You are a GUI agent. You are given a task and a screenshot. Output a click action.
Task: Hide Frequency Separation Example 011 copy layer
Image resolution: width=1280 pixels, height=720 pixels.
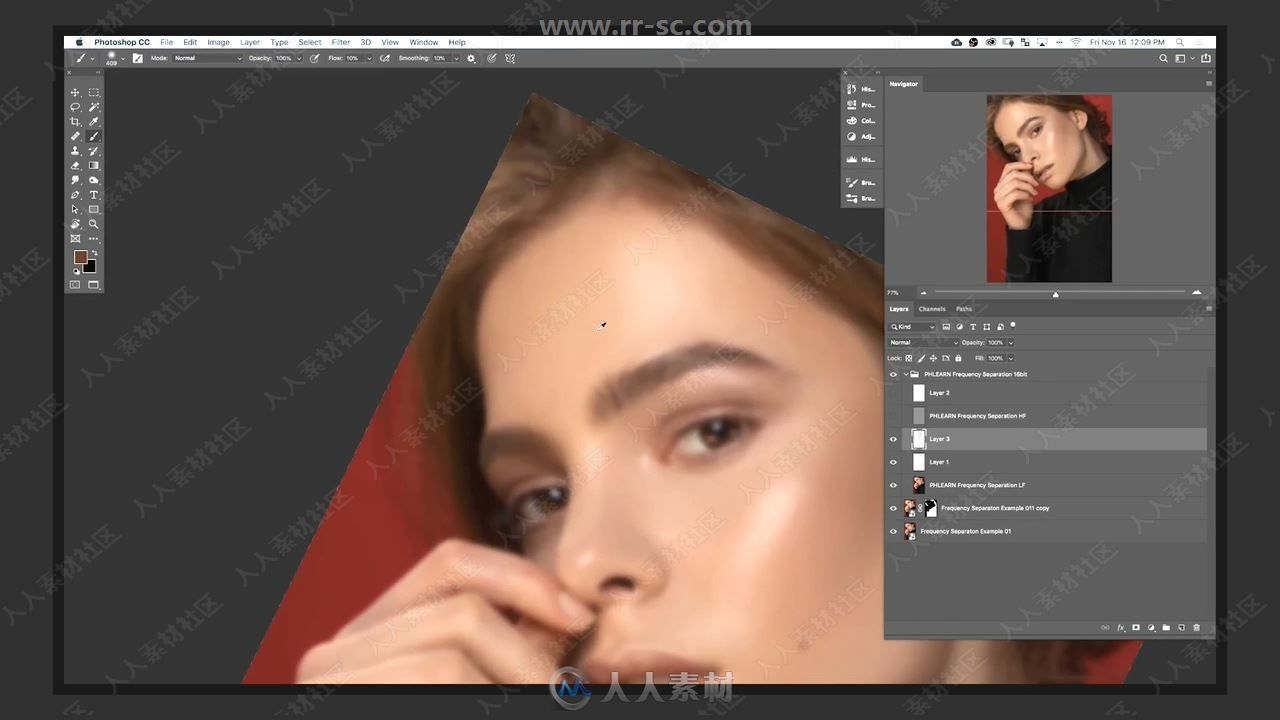coord(894,508)
